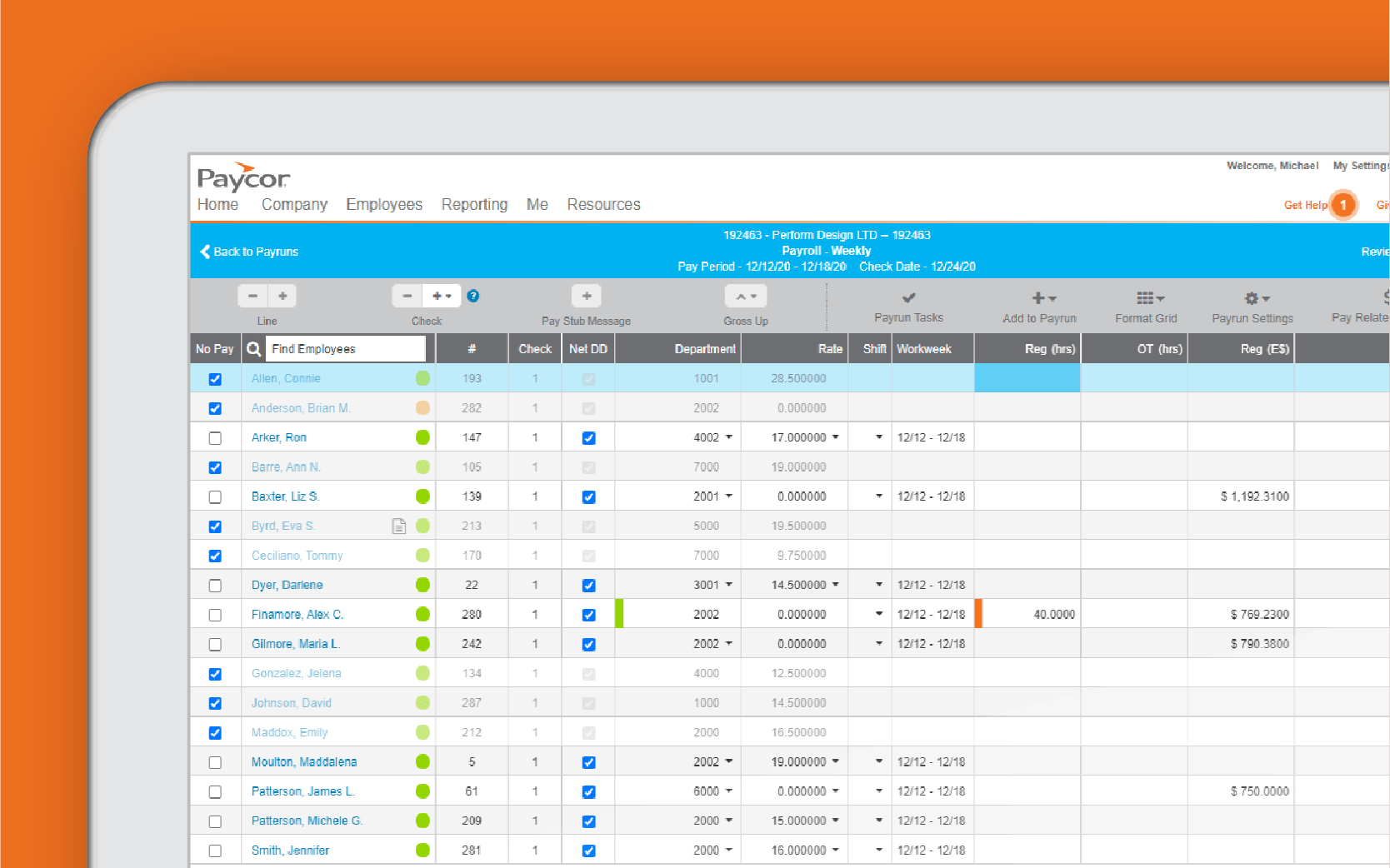Open Home in main navigation
1390x868 pixels.
[217, 205]
